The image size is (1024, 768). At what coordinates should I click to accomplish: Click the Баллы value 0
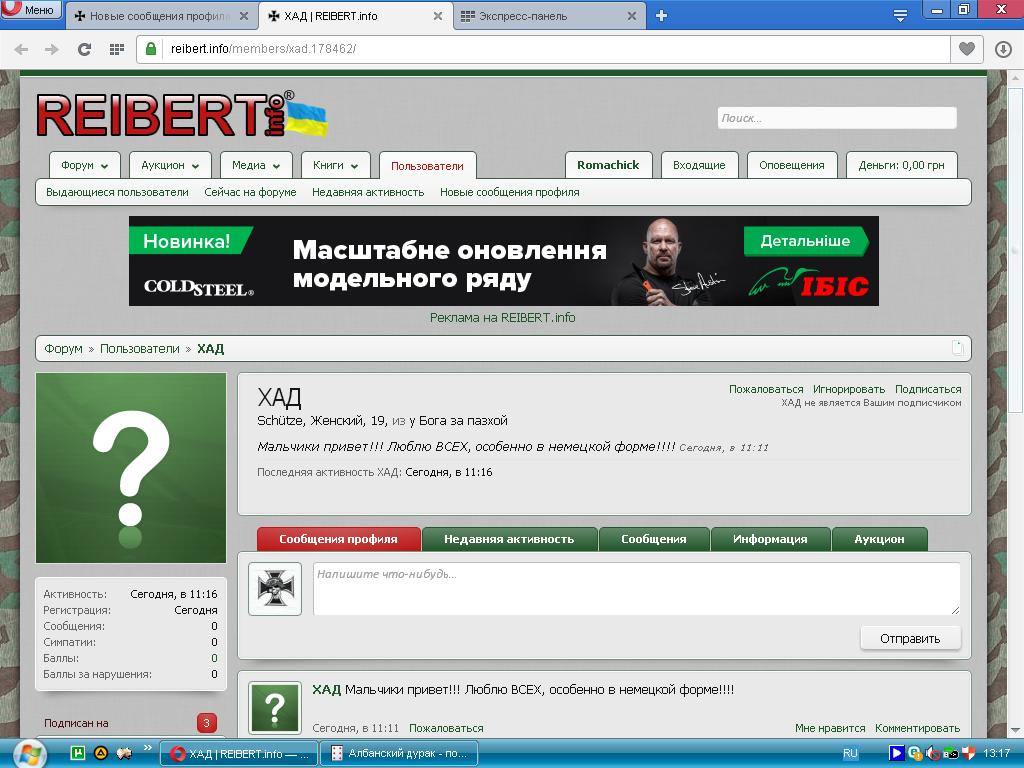pyautogui.click(x=214, y=658)
